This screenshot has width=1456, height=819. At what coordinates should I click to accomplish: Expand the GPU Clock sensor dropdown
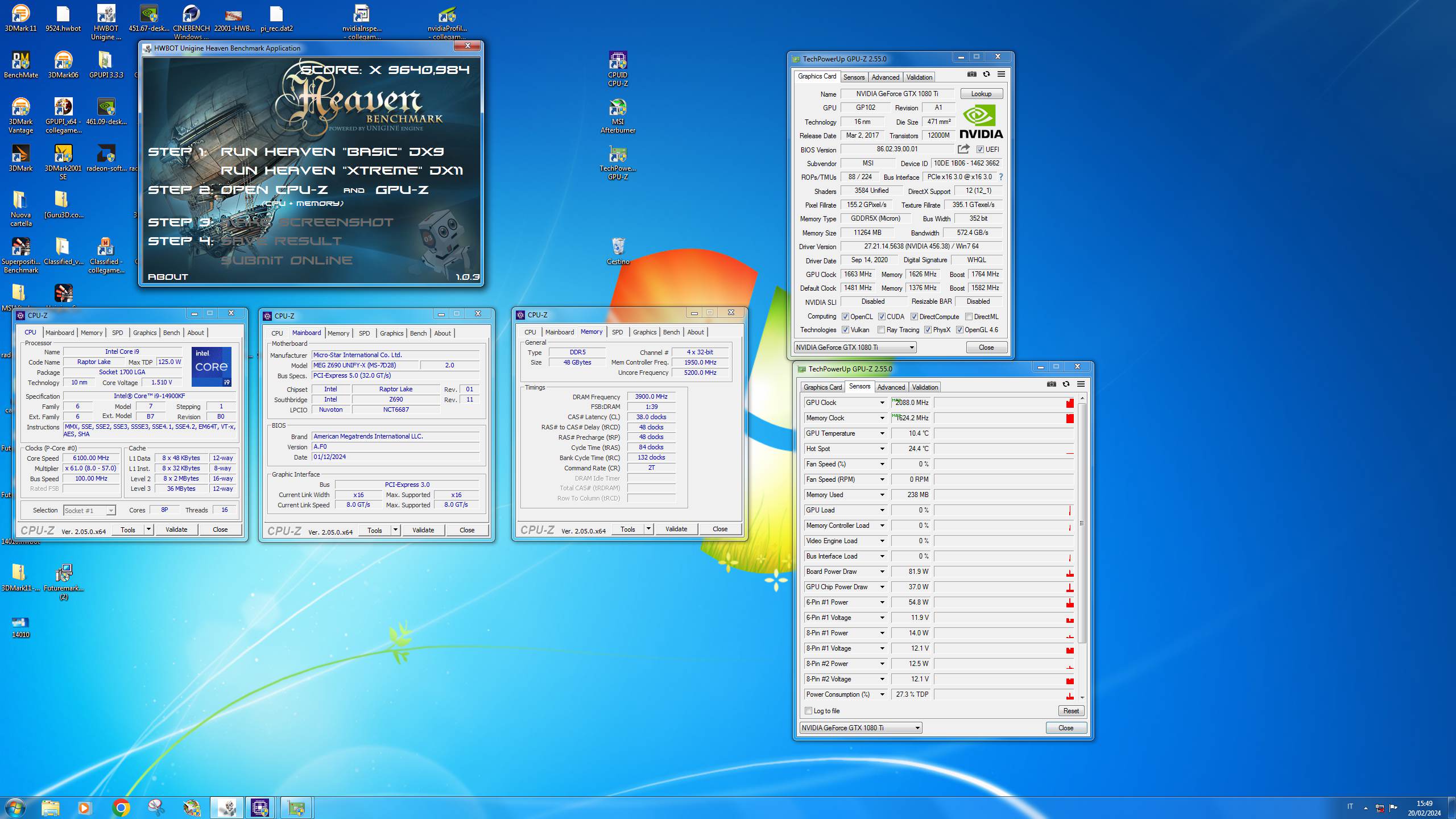point(882,403)
